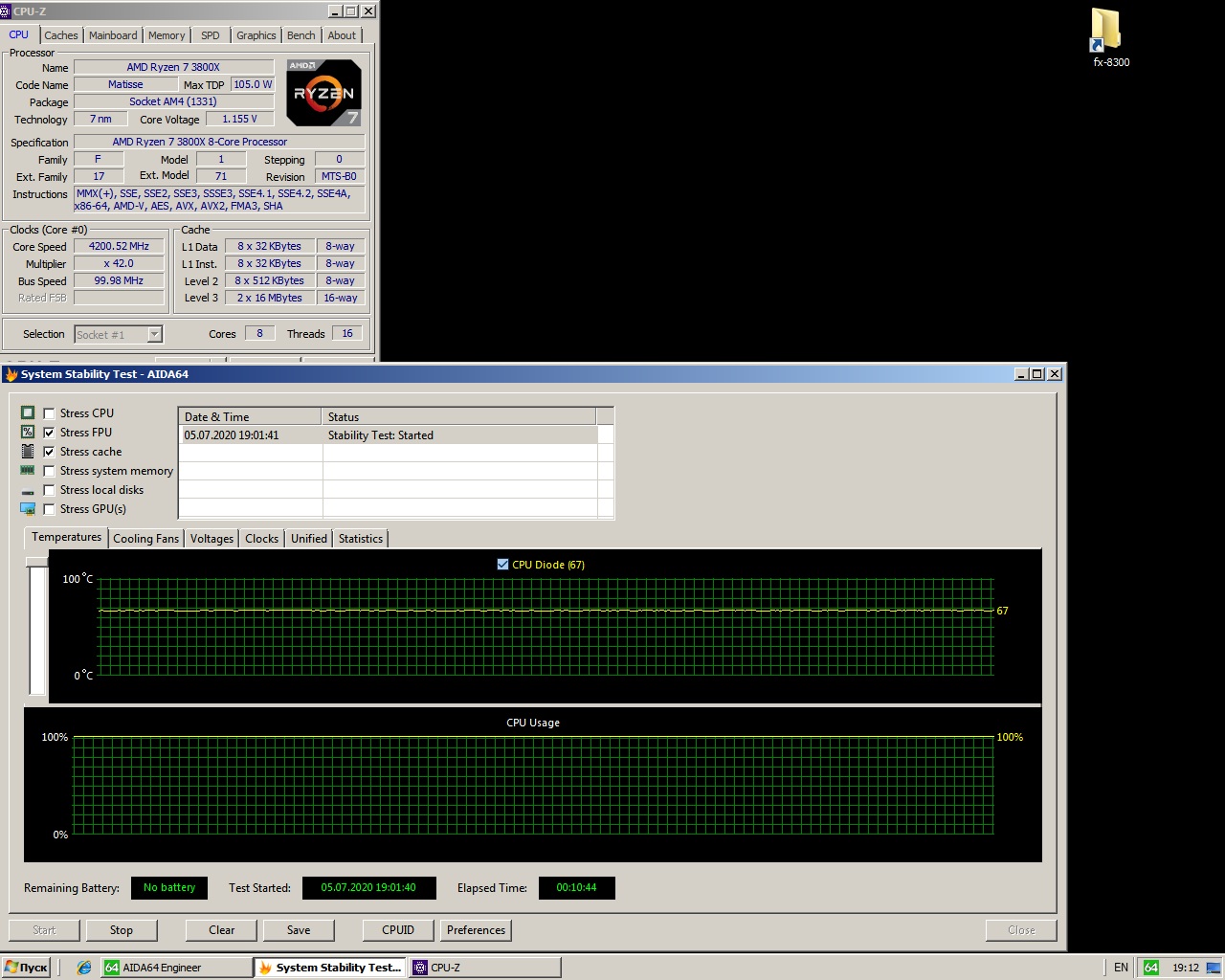Click the Date & Time column header

[250, 416]
